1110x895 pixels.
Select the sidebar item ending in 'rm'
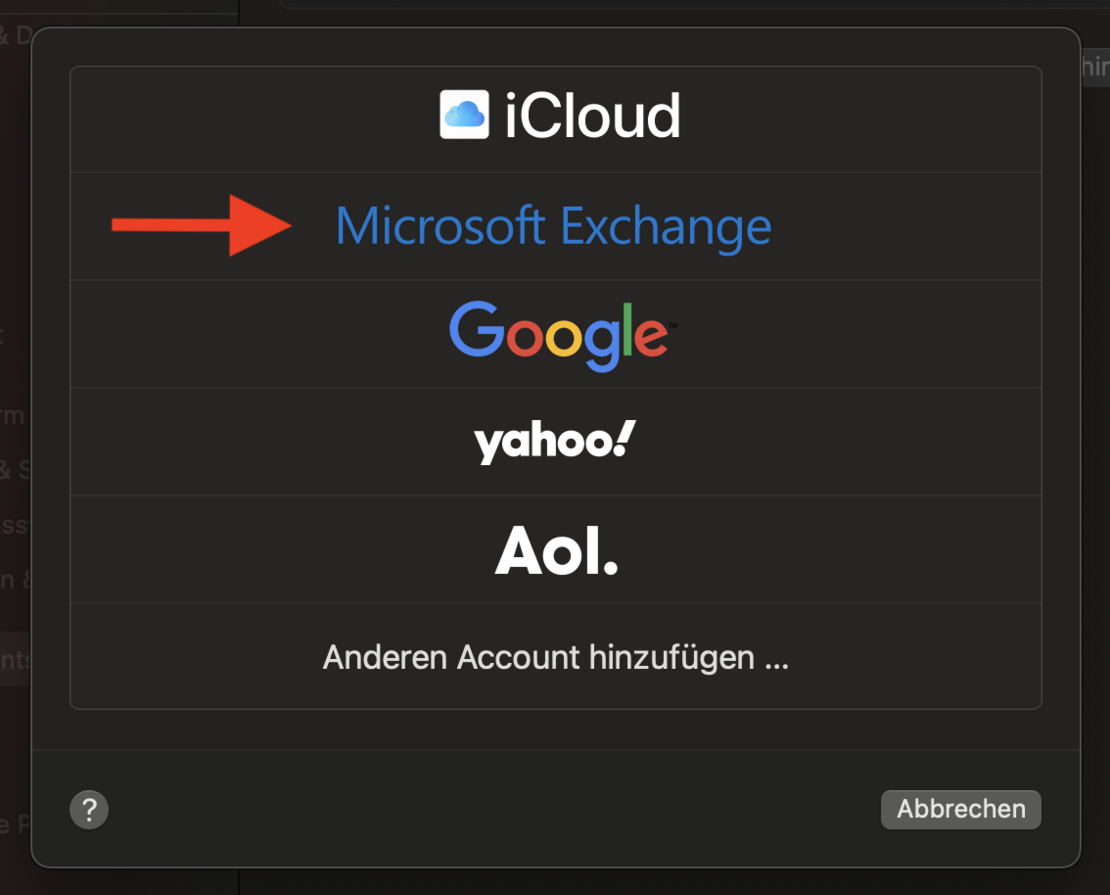click(x=13, y=416)
